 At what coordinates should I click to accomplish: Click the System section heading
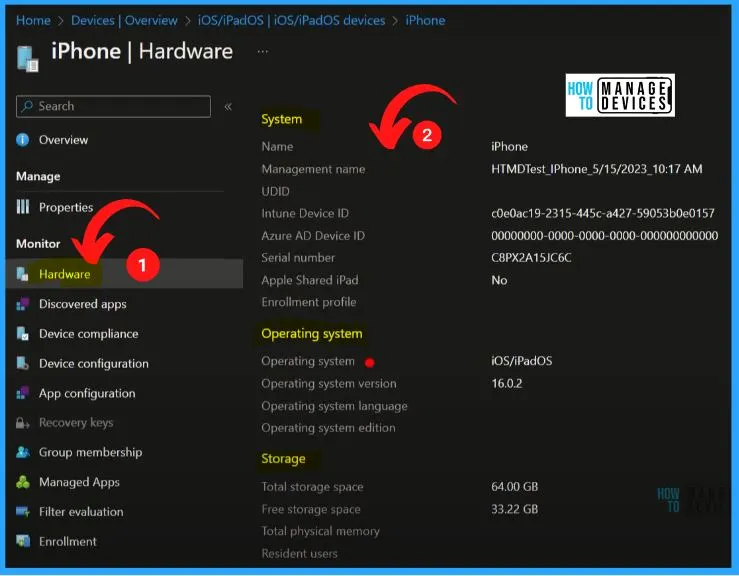(x=282, y=119)
